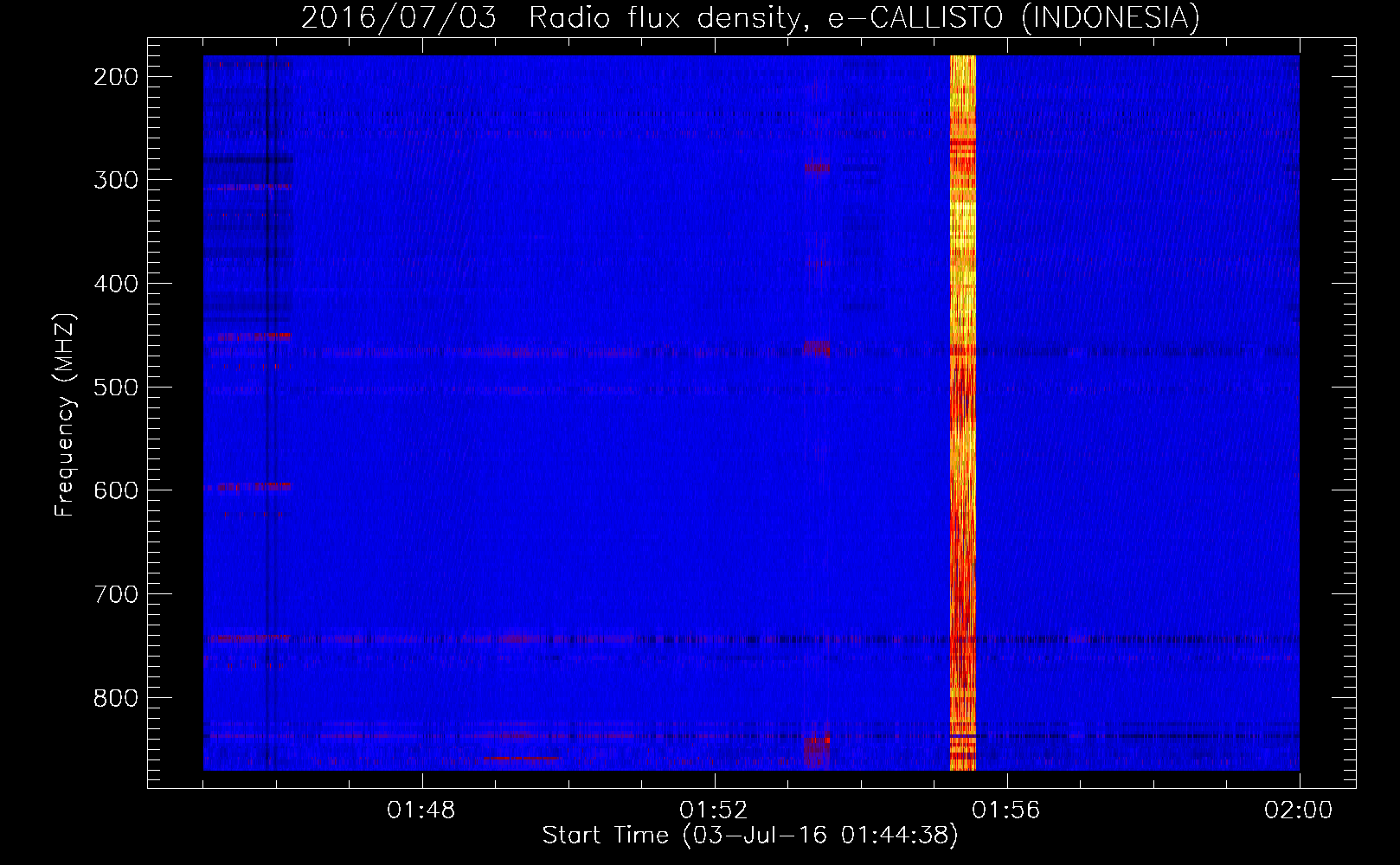The width and height of the screenshot is (1400, 865).
Task: Select the 800 frequency tick label
Action: click(116, 697)
